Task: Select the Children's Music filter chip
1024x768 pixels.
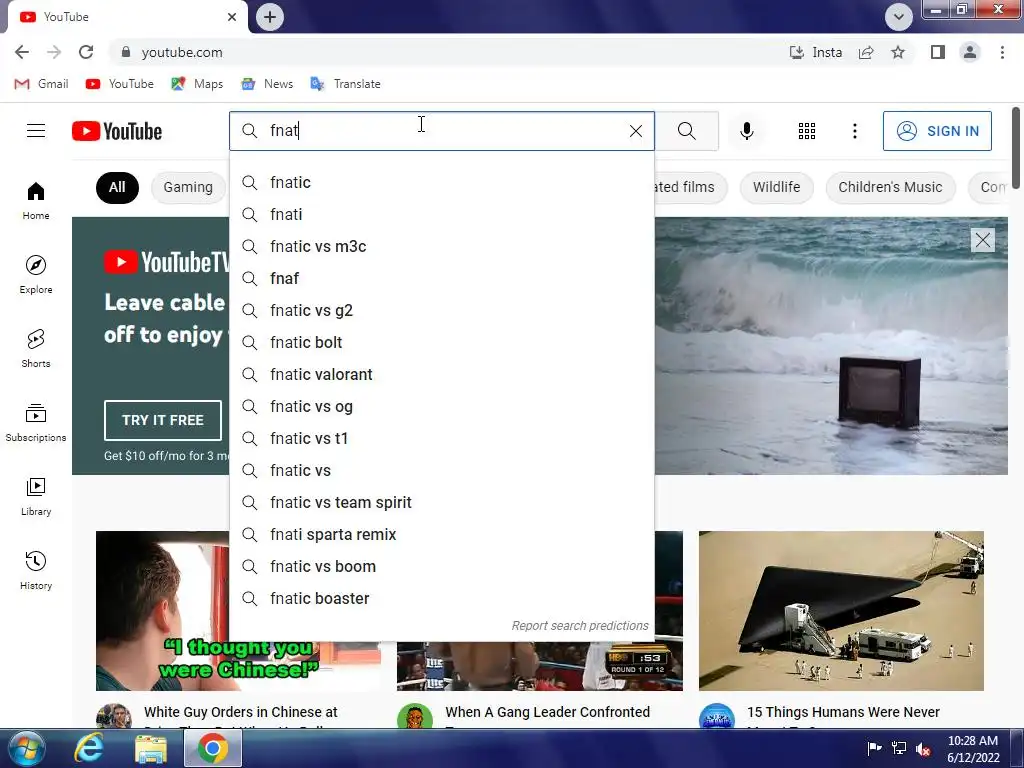Action: click(890, 187)
